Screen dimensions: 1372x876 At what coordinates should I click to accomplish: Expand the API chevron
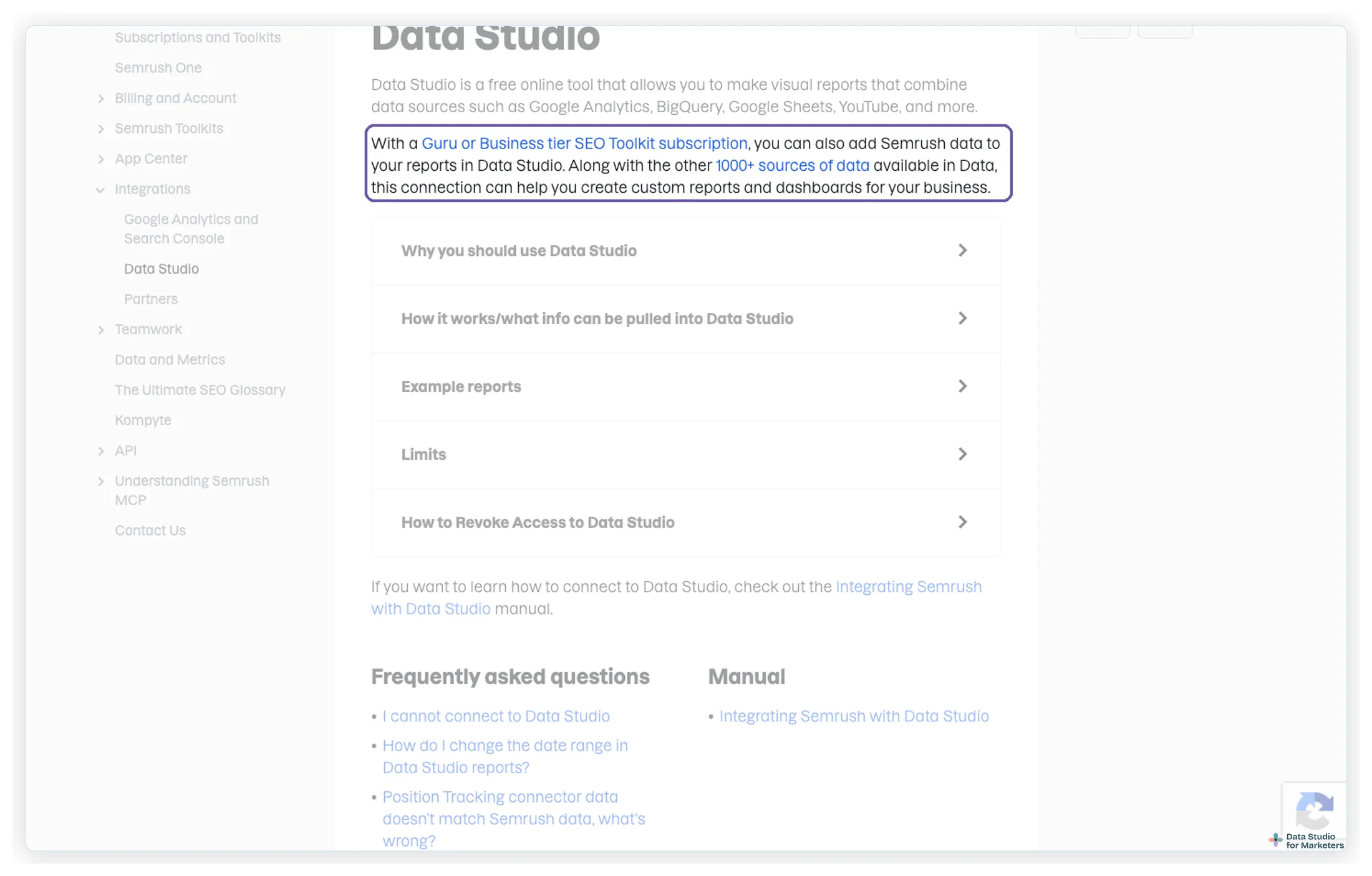pos(101,451)
